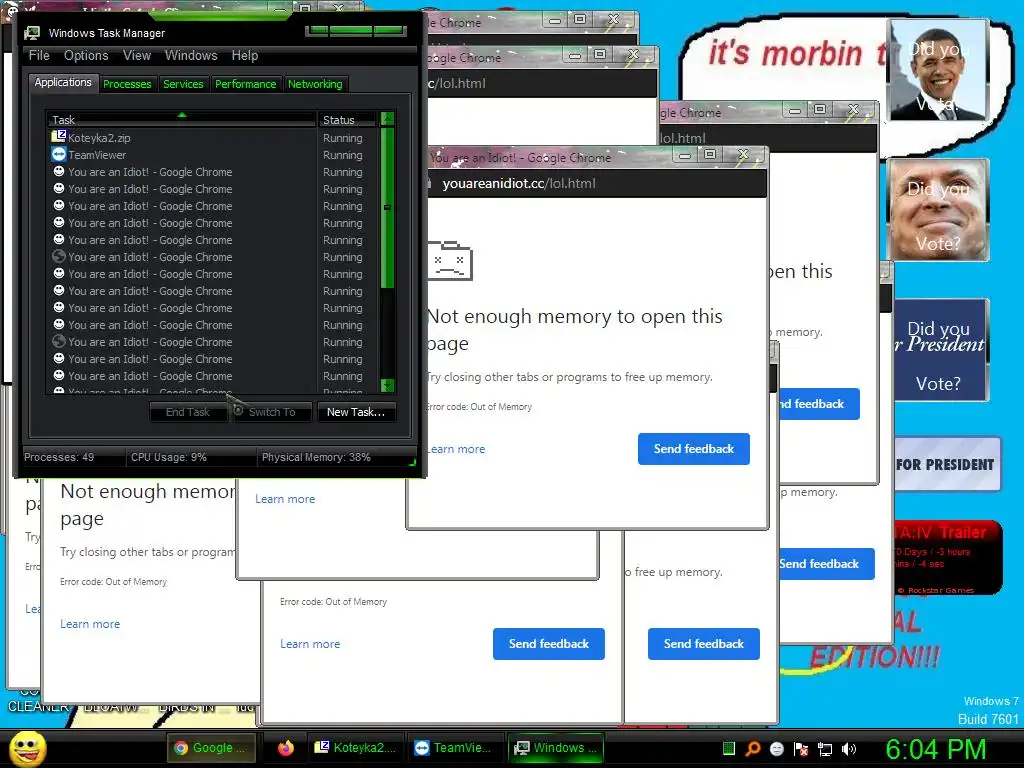Click the 'FOR PRESIDENT' banner ad
Viewport: 1024px width, 768px height.
(946, 464)
